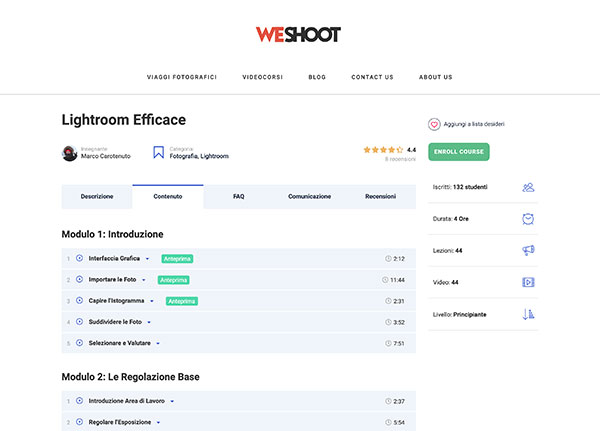
Task: Open the Importare le Foto lesson title
Action: [x=112, y=279]
